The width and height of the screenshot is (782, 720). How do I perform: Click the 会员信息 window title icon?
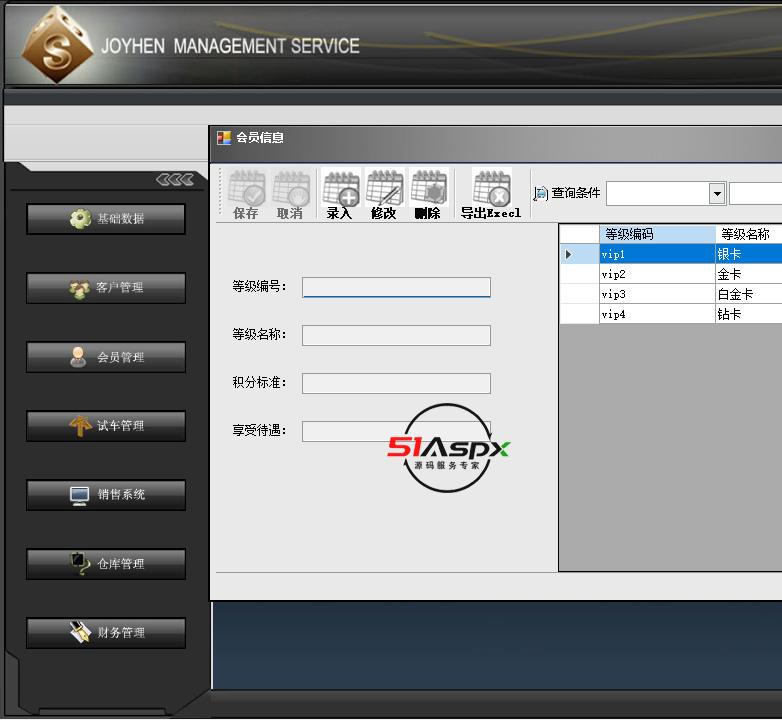click(224, 138)
